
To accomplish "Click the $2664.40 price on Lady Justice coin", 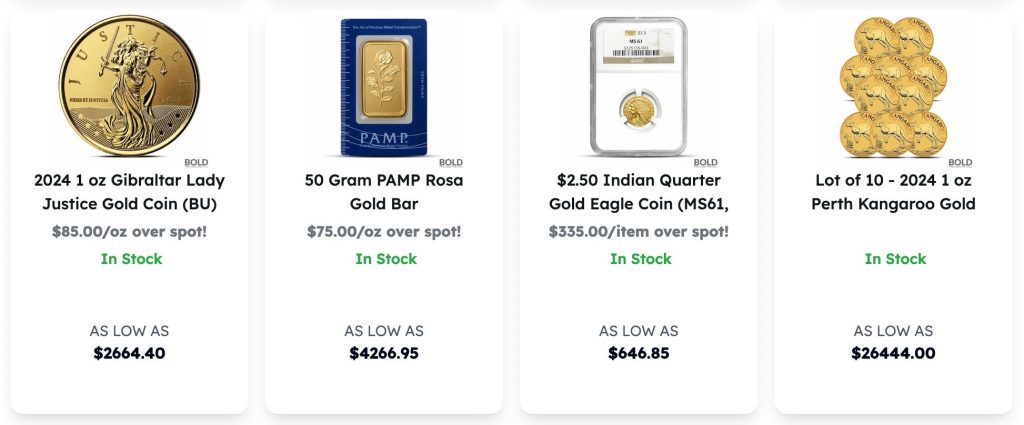I will pyautogui.click(x=129, y=353).
